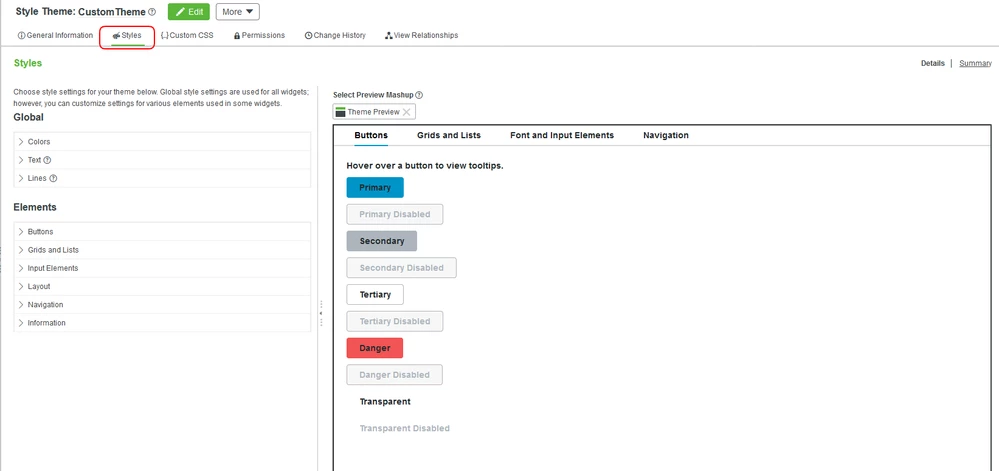Remove Theme Preview mashup with X icon
The height and width of the screenshot is (471, 999).
coord(406,112)
